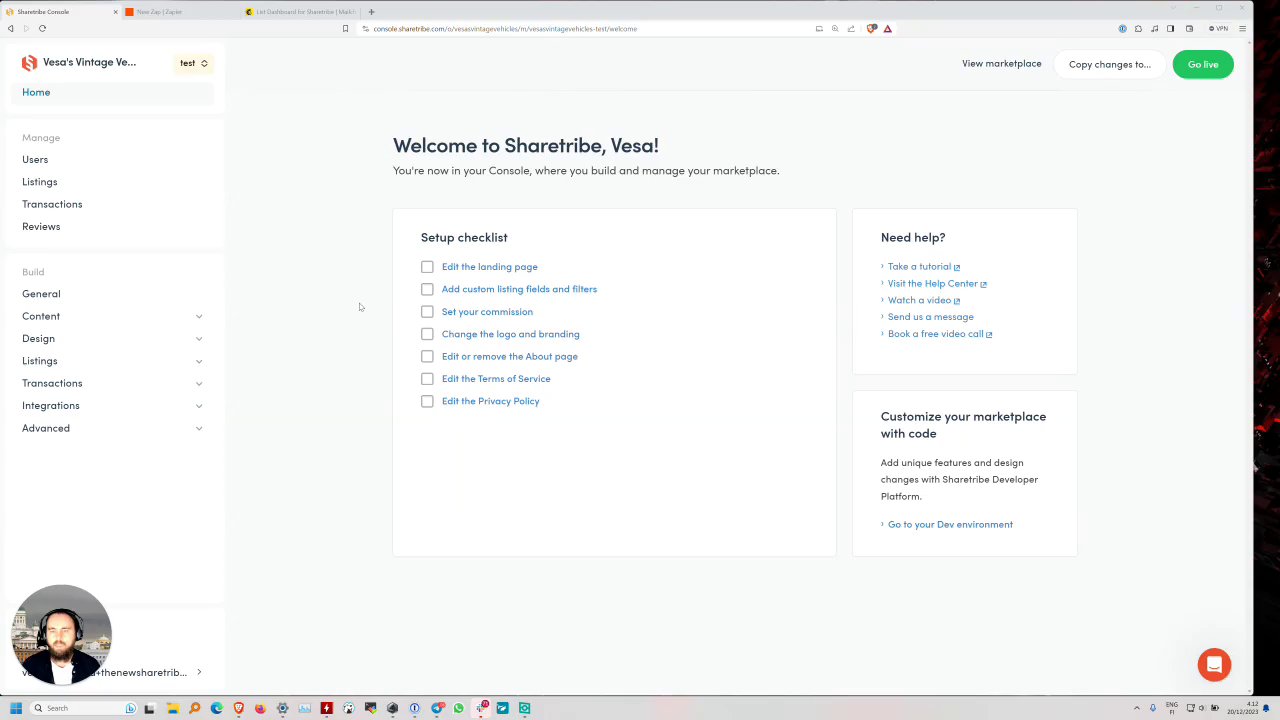The height and width of the screenshot is (720, 1280).
Task: Open File Explorer from the taskbar
Action: (172, 708)
